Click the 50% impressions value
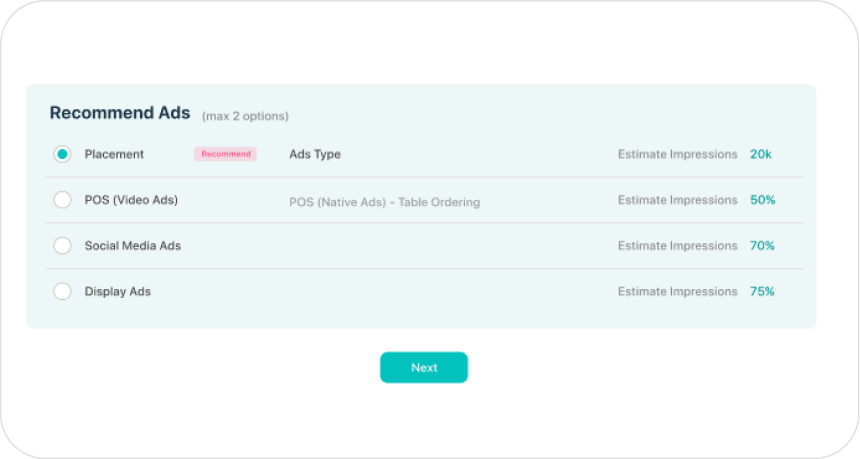 click(762, 200)
